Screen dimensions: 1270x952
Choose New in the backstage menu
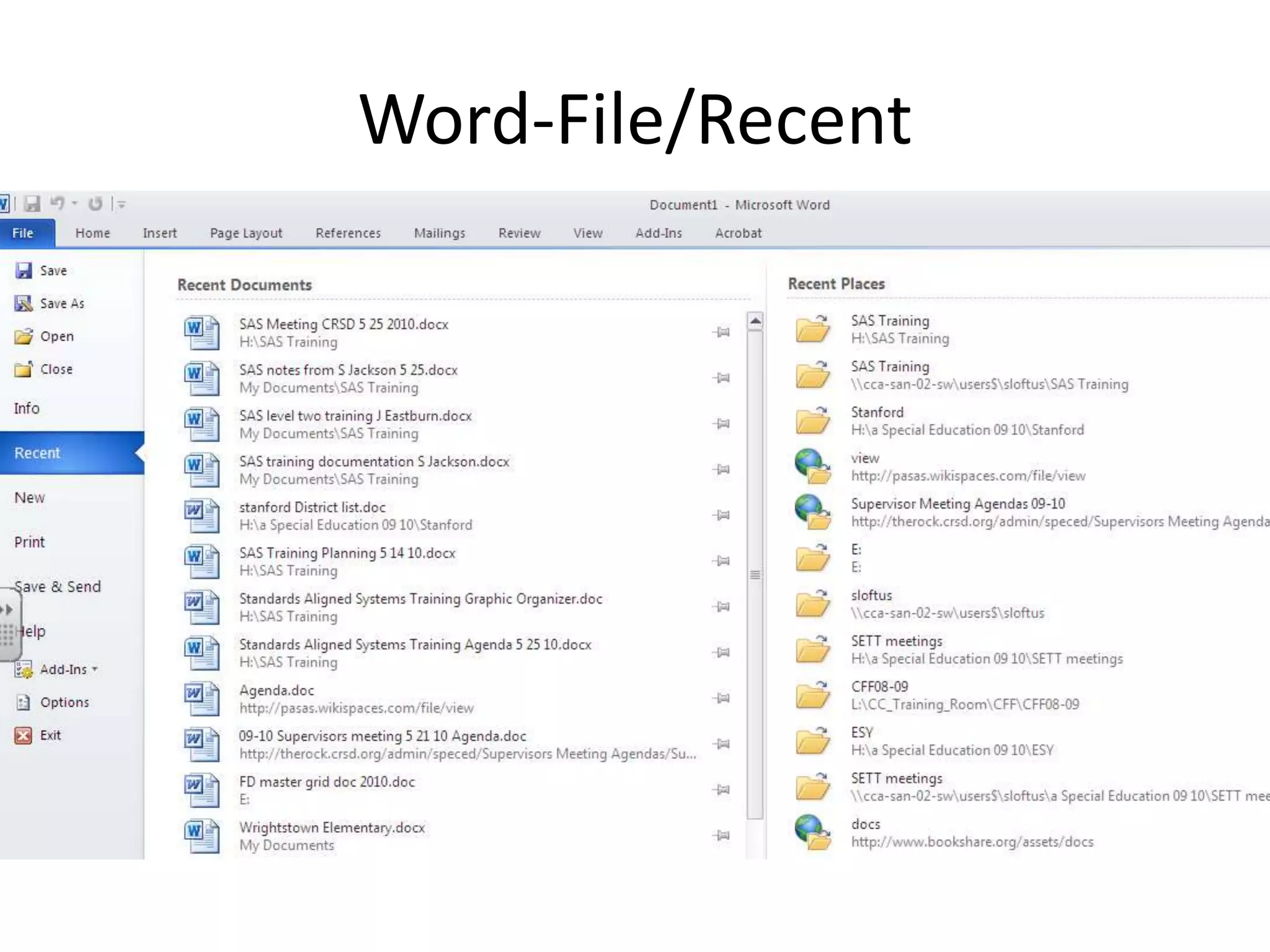point(29,498)
